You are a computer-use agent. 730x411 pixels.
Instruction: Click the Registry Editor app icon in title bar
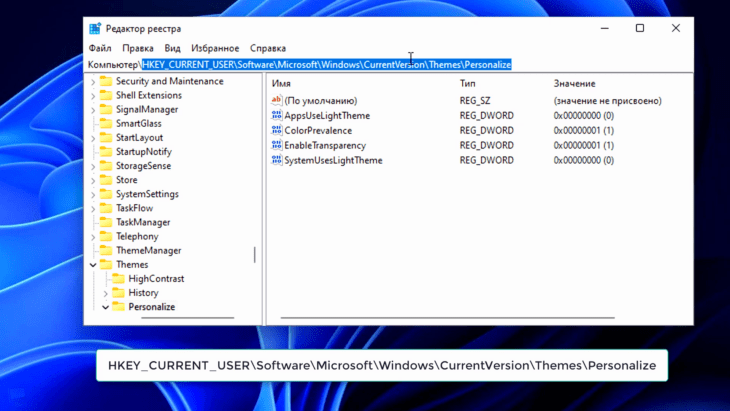pos(95,28)
